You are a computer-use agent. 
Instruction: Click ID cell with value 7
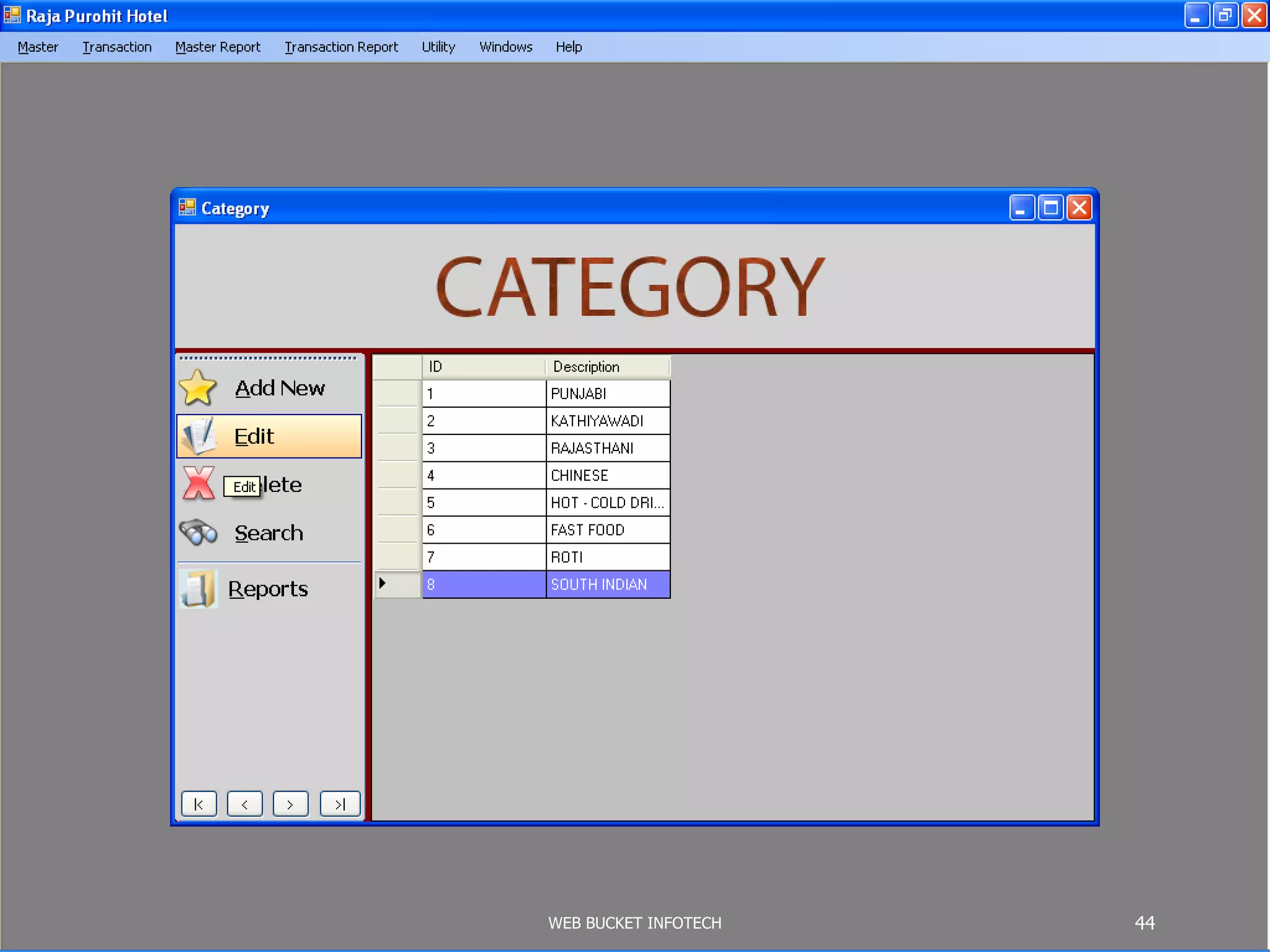coord(484,557)
